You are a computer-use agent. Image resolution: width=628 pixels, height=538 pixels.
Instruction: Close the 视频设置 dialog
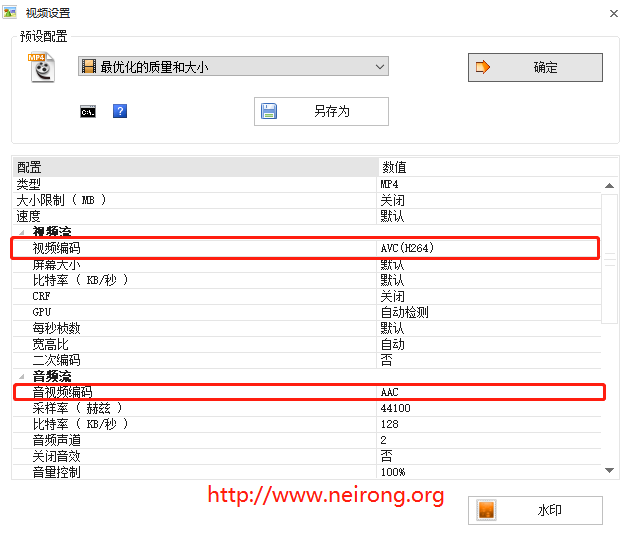[614, 13]
